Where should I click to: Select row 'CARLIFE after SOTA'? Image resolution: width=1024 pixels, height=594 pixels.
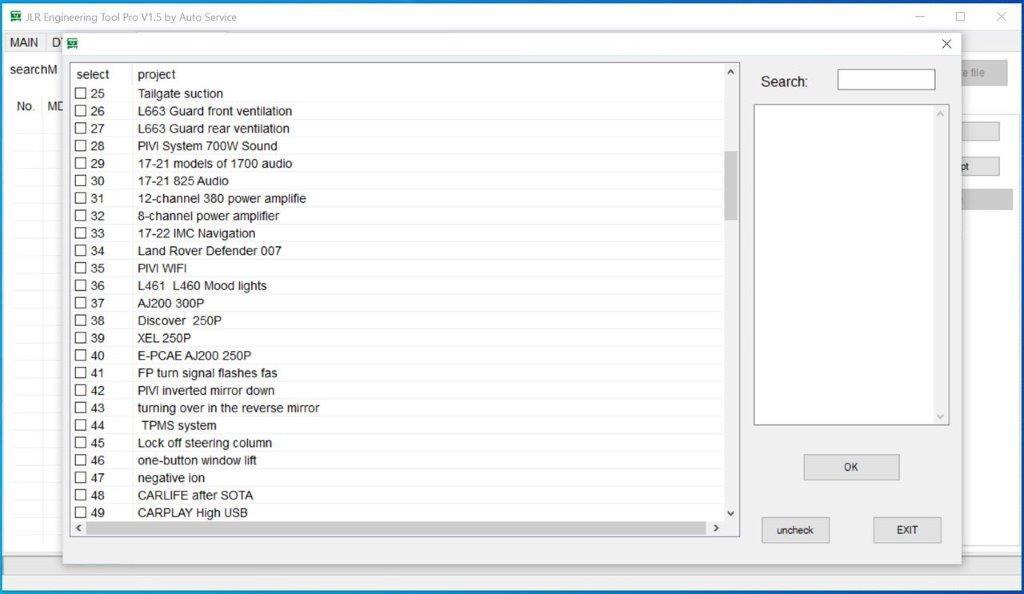pyautogui.click(x=398, y=495)
